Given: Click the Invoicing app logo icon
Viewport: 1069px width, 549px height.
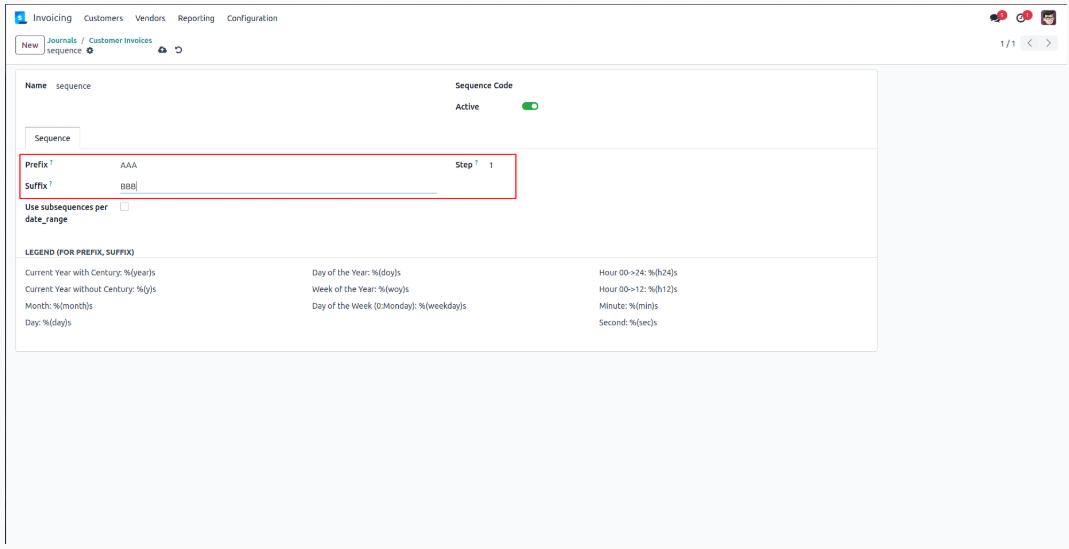Looking at the screenshot, I should point(20,18).
